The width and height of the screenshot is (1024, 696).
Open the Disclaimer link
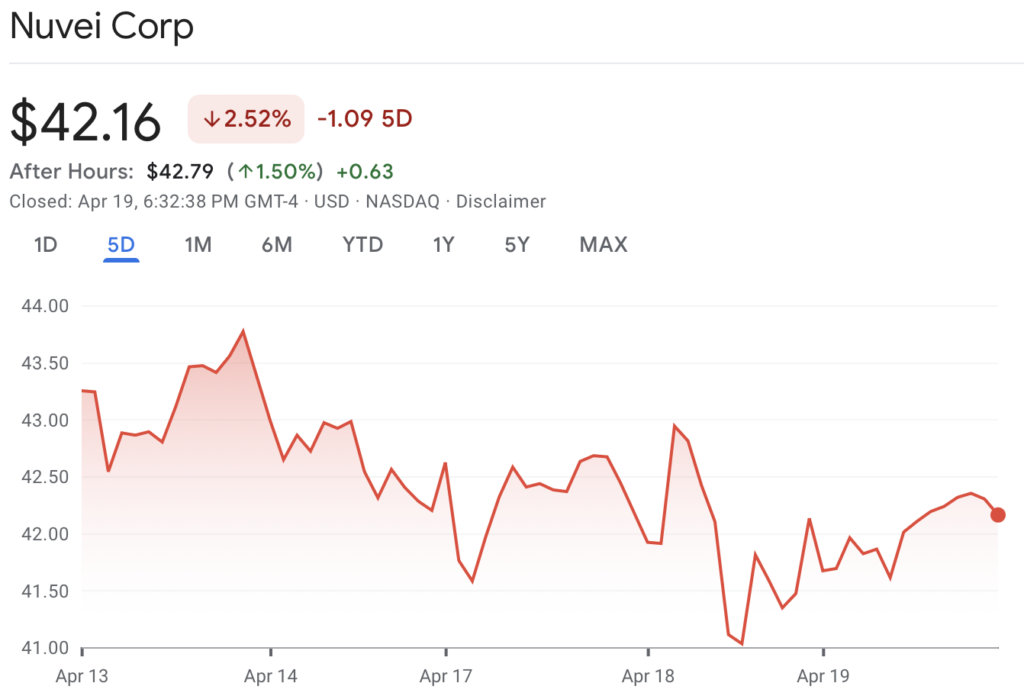pyautogui.click(x=501, y=202)
